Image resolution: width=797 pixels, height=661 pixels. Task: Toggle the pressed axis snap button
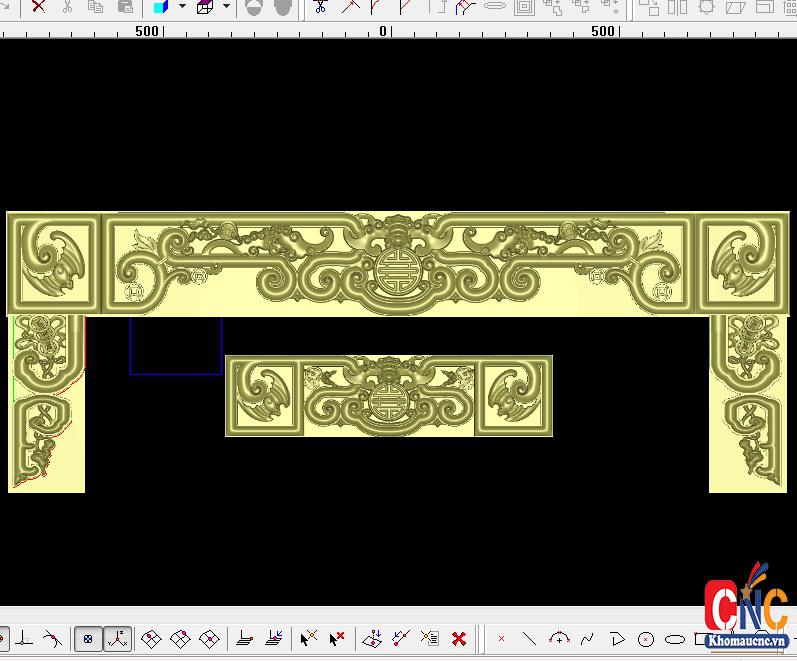click(x=118, y=638)
